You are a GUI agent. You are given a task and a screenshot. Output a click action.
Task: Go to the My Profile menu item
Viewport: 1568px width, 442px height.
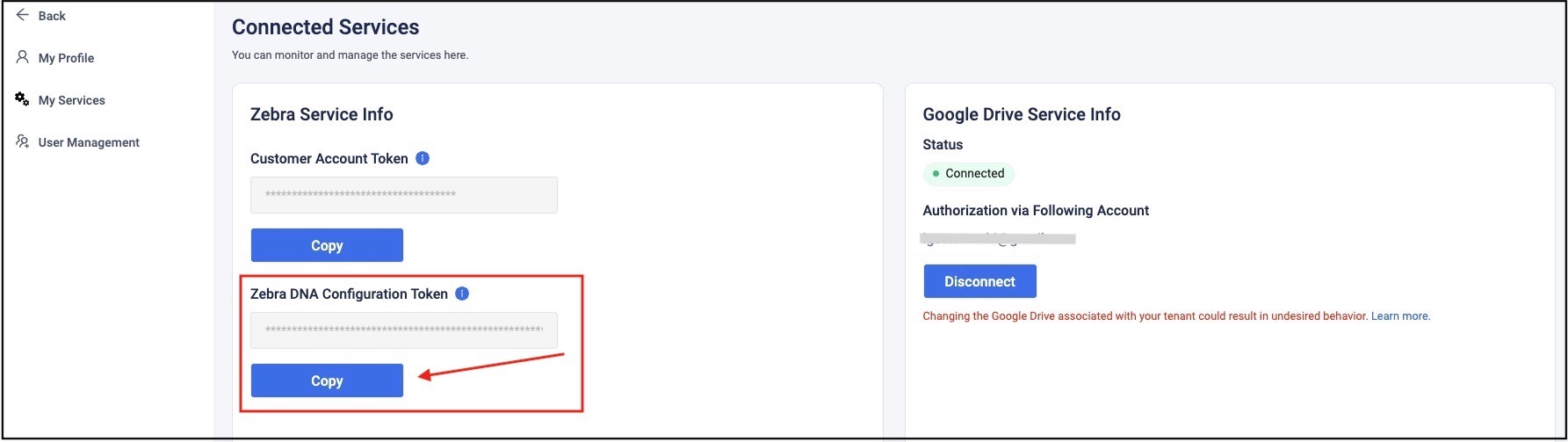tap(66, 58)
